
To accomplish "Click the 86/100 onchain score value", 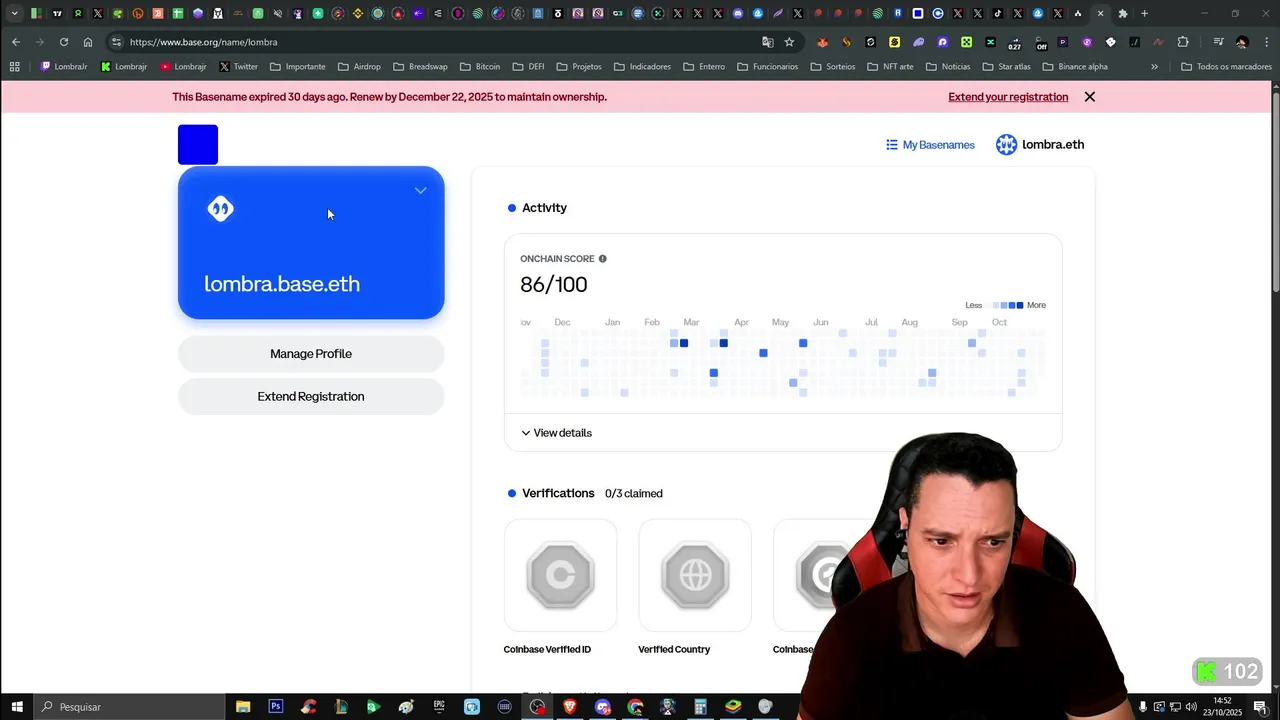I will click(554, 285).
